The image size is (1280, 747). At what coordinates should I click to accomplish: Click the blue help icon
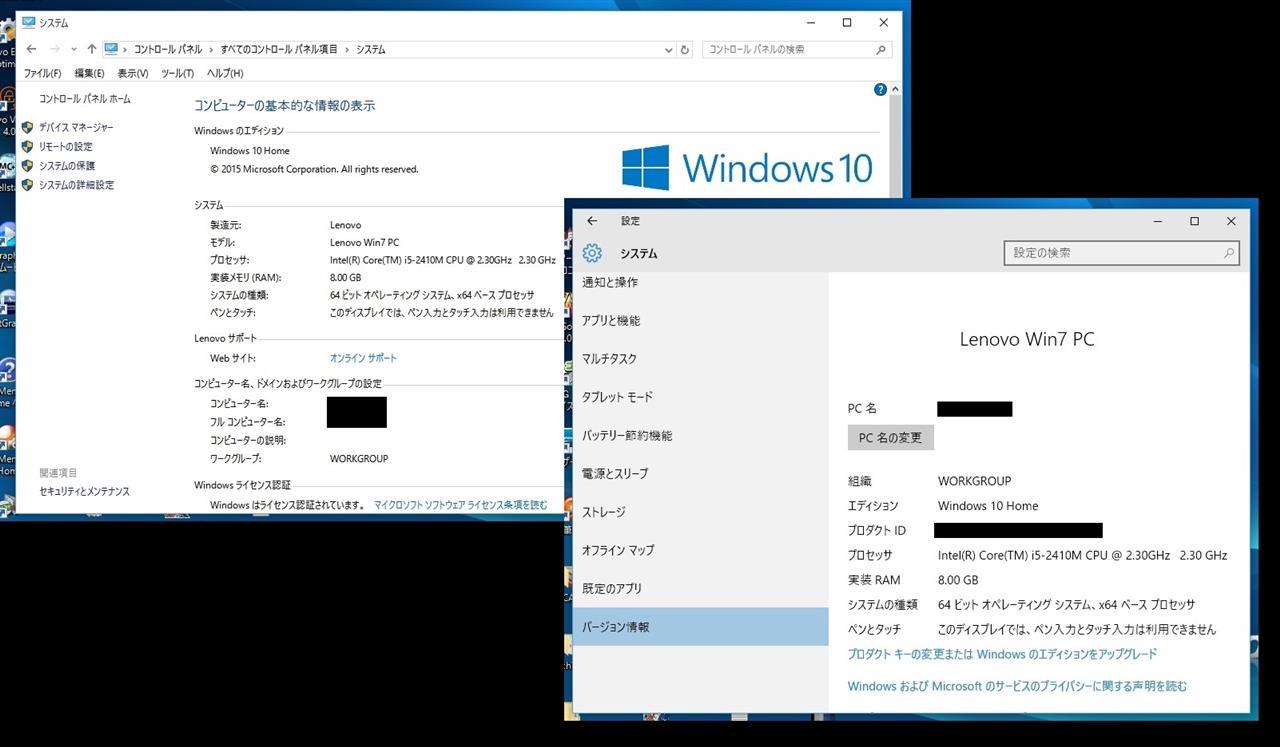pyautogui.click(x=880, y=89)
